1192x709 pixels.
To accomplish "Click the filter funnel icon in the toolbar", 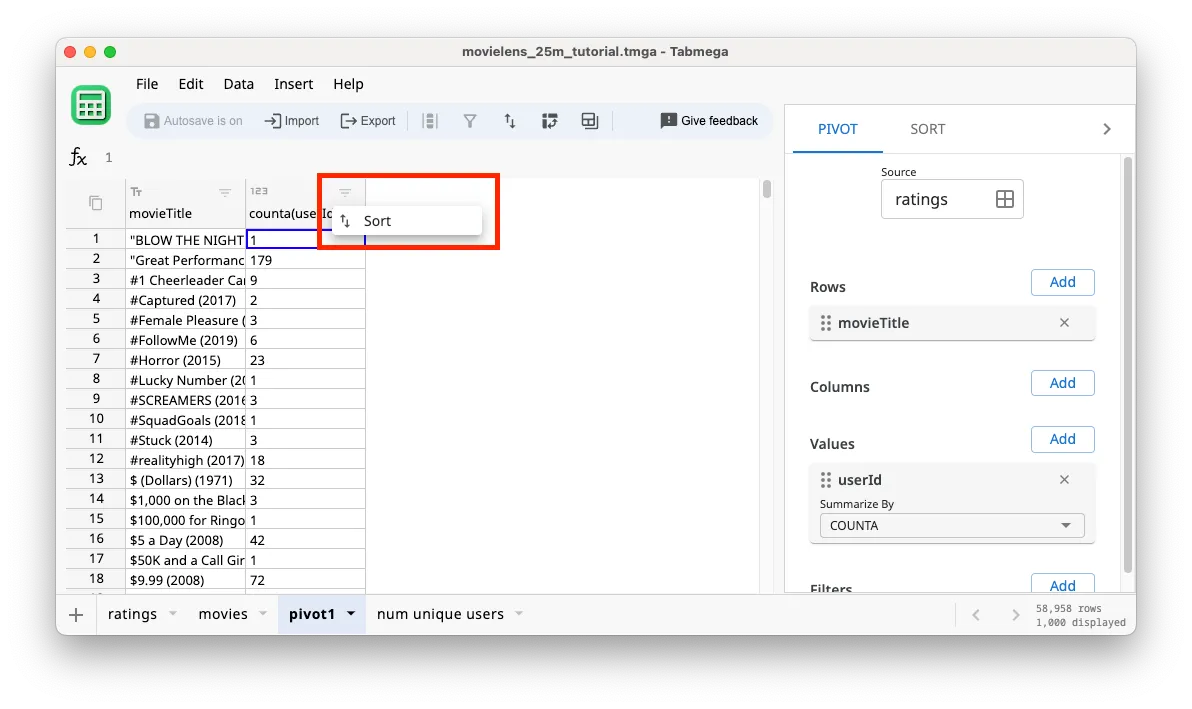I will (x=469, y=121).
